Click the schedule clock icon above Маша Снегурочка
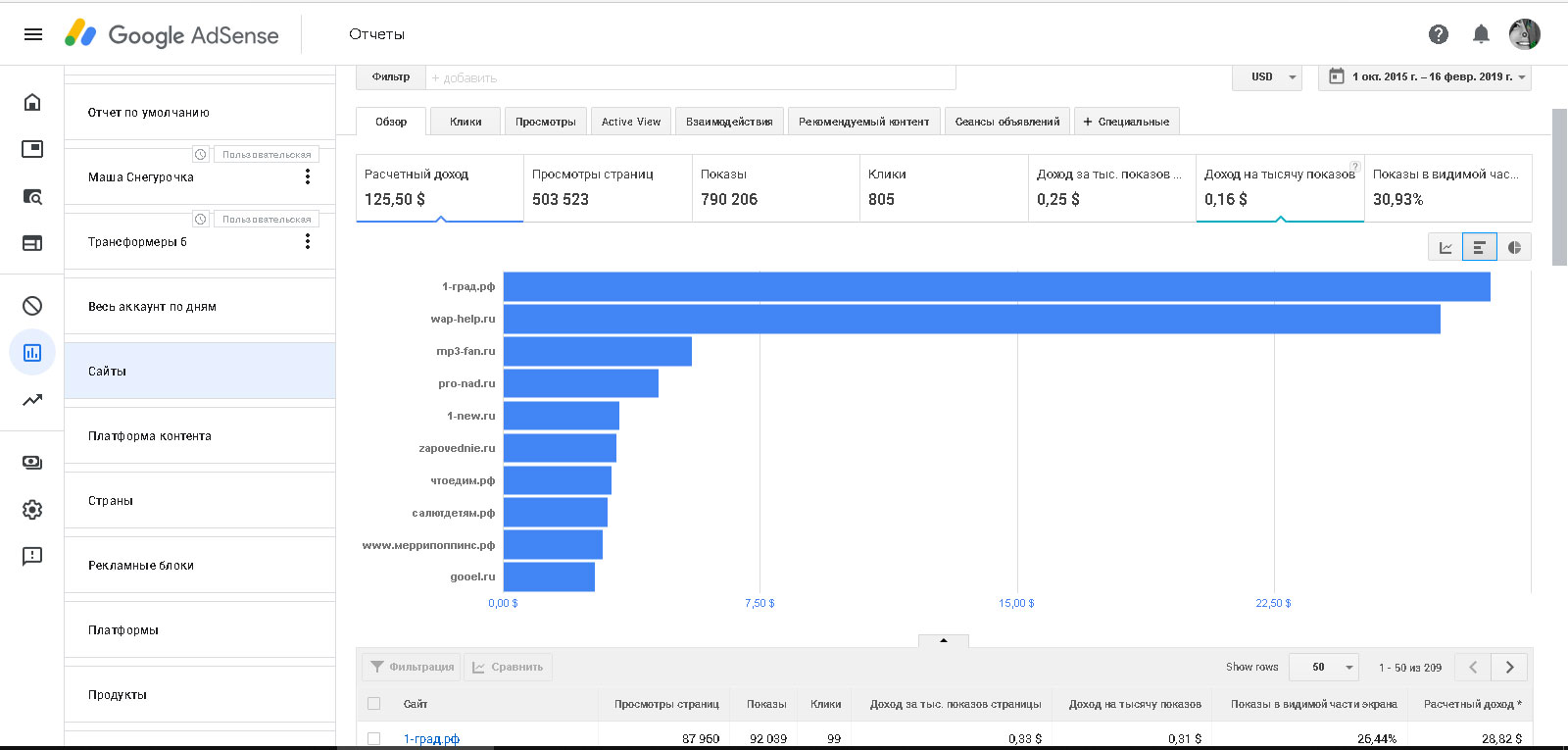Image resolution: width=1568 pixels, height=750 pixels. (x=201, y=154)
